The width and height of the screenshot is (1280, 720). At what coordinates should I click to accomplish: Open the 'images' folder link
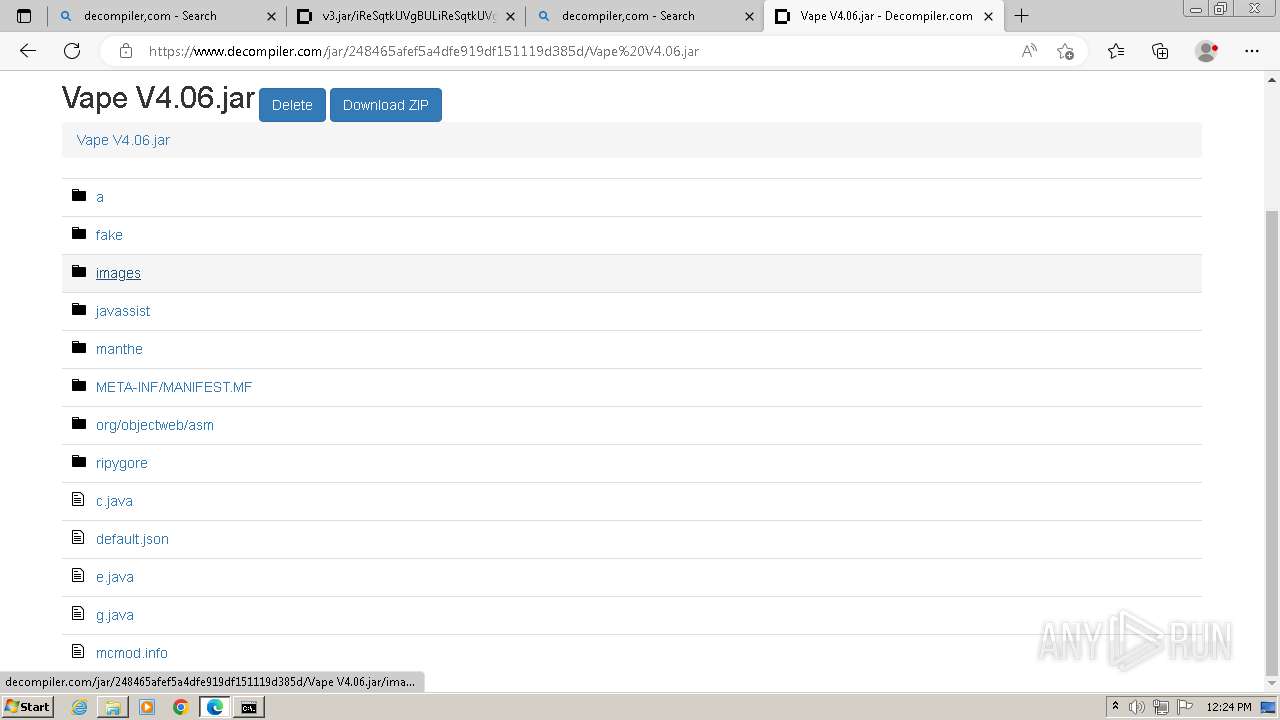[118, 273]
